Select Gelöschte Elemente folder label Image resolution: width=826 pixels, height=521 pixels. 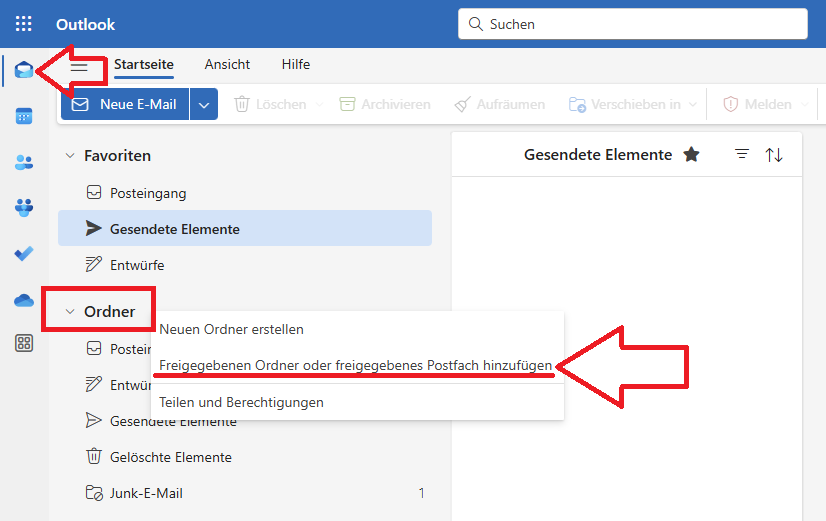171,457
